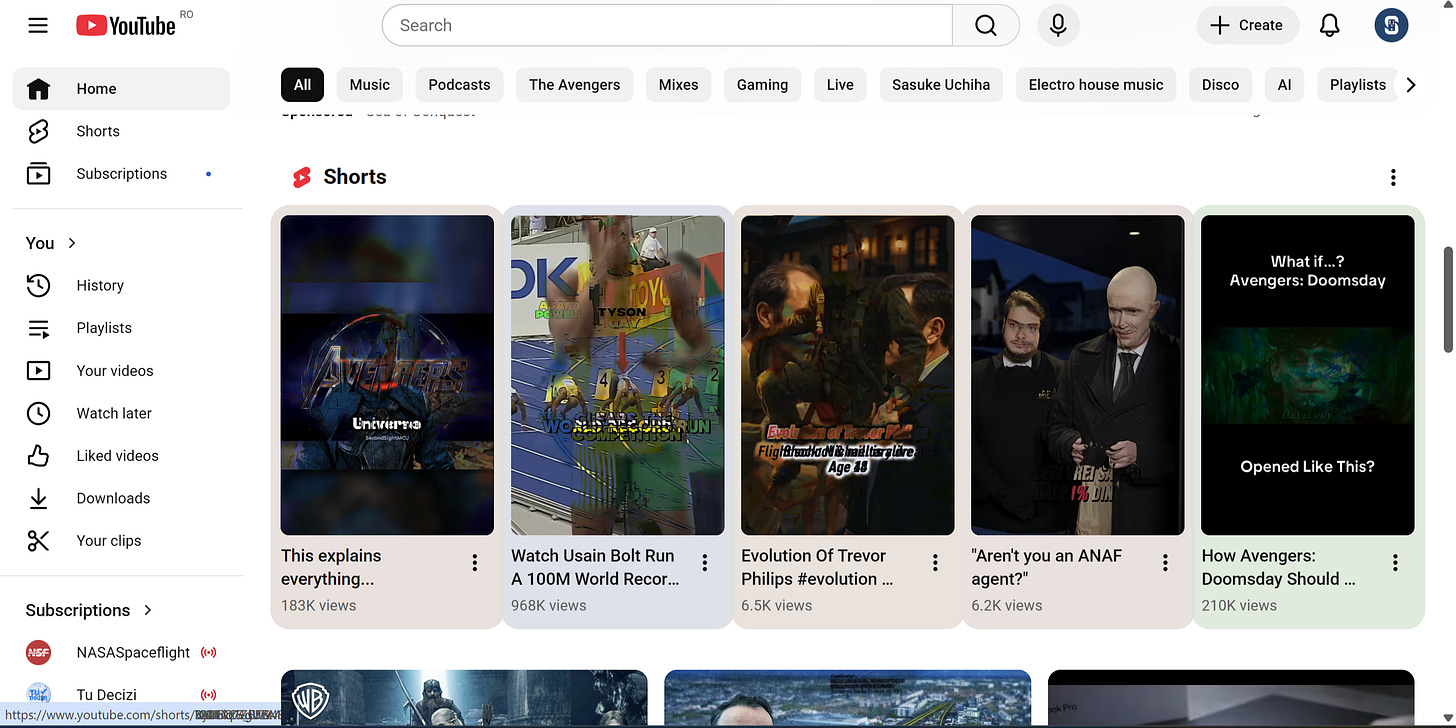The height and width of the screenshot is (728, 1456).
Task: Expand the You section chevron
Action: 72,243
